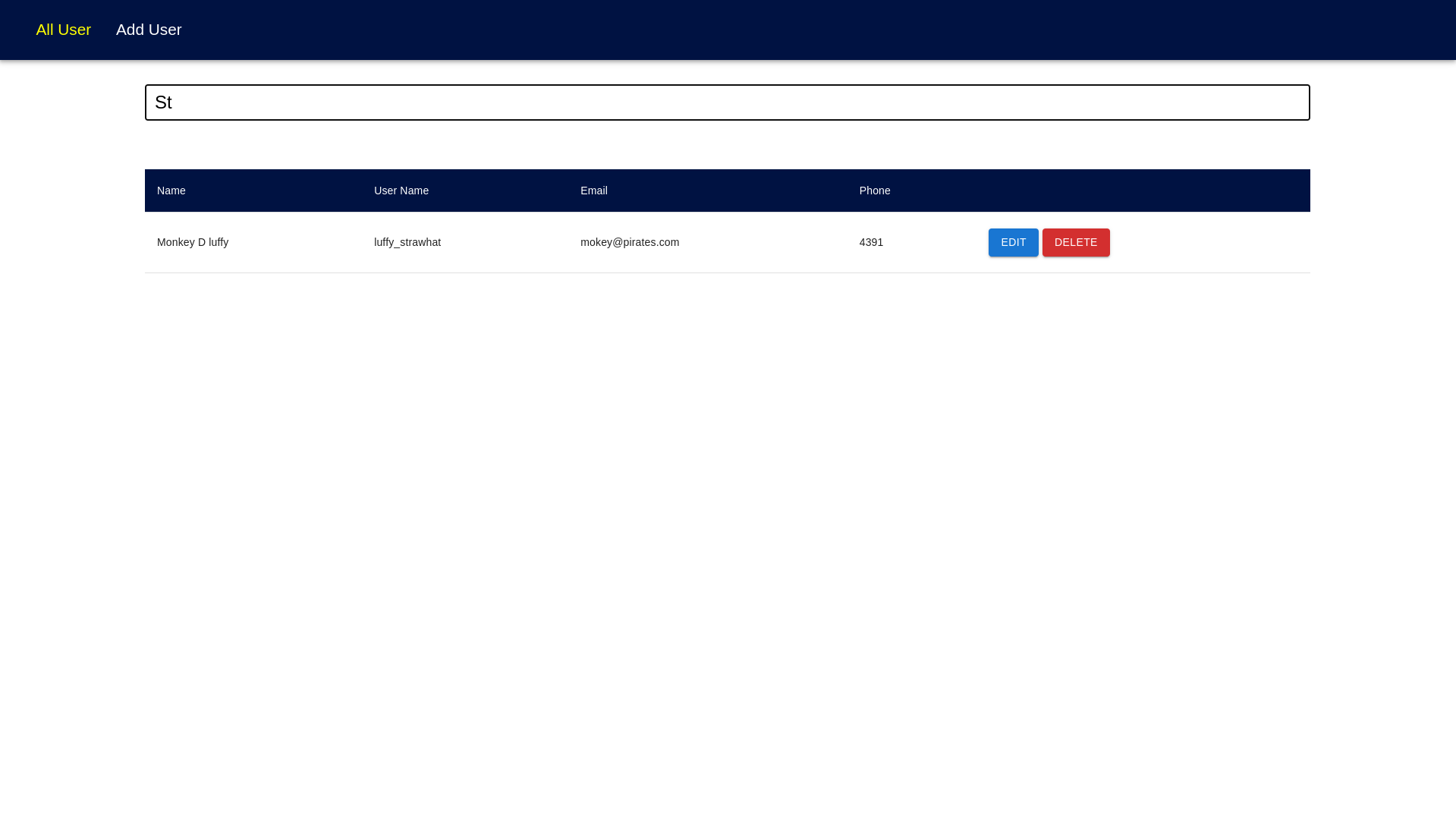This screenshot has width=1456, height=819.
Task: Click the gap between search box and table
Action: point(727,145)
